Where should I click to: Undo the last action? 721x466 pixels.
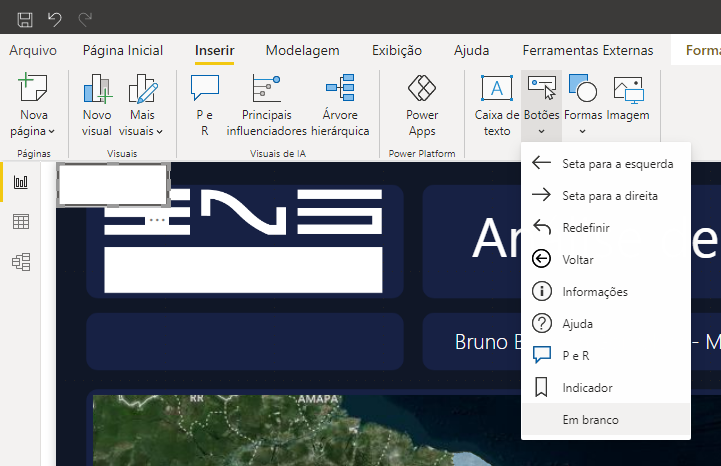pyautogui.click(x=55, y=20)
